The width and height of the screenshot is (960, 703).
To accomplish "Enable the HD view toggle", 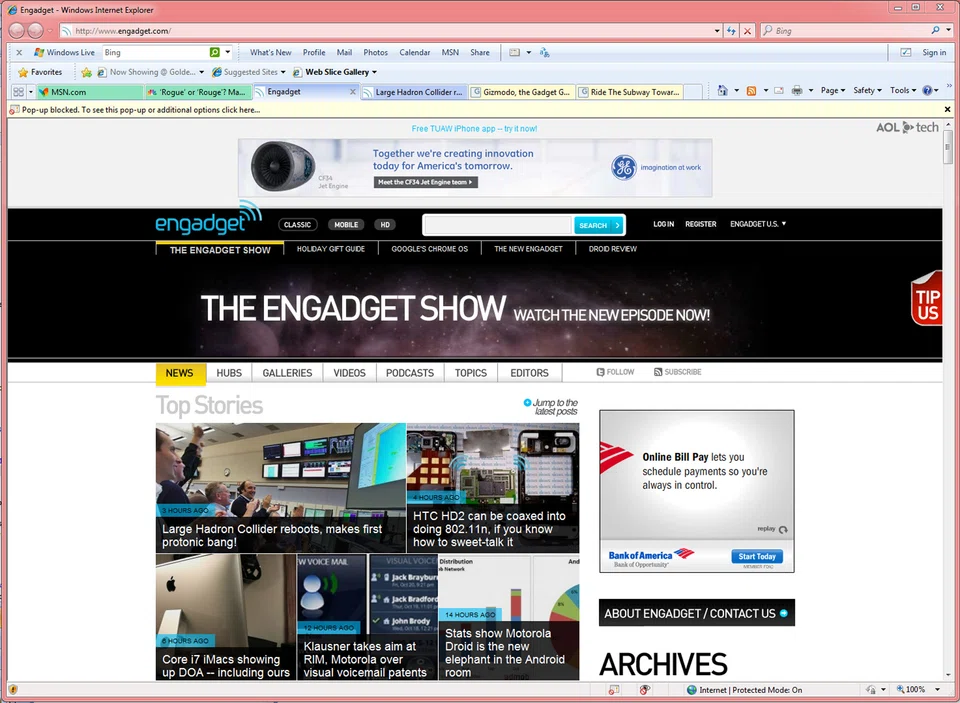I will click(x=385, y=225).
